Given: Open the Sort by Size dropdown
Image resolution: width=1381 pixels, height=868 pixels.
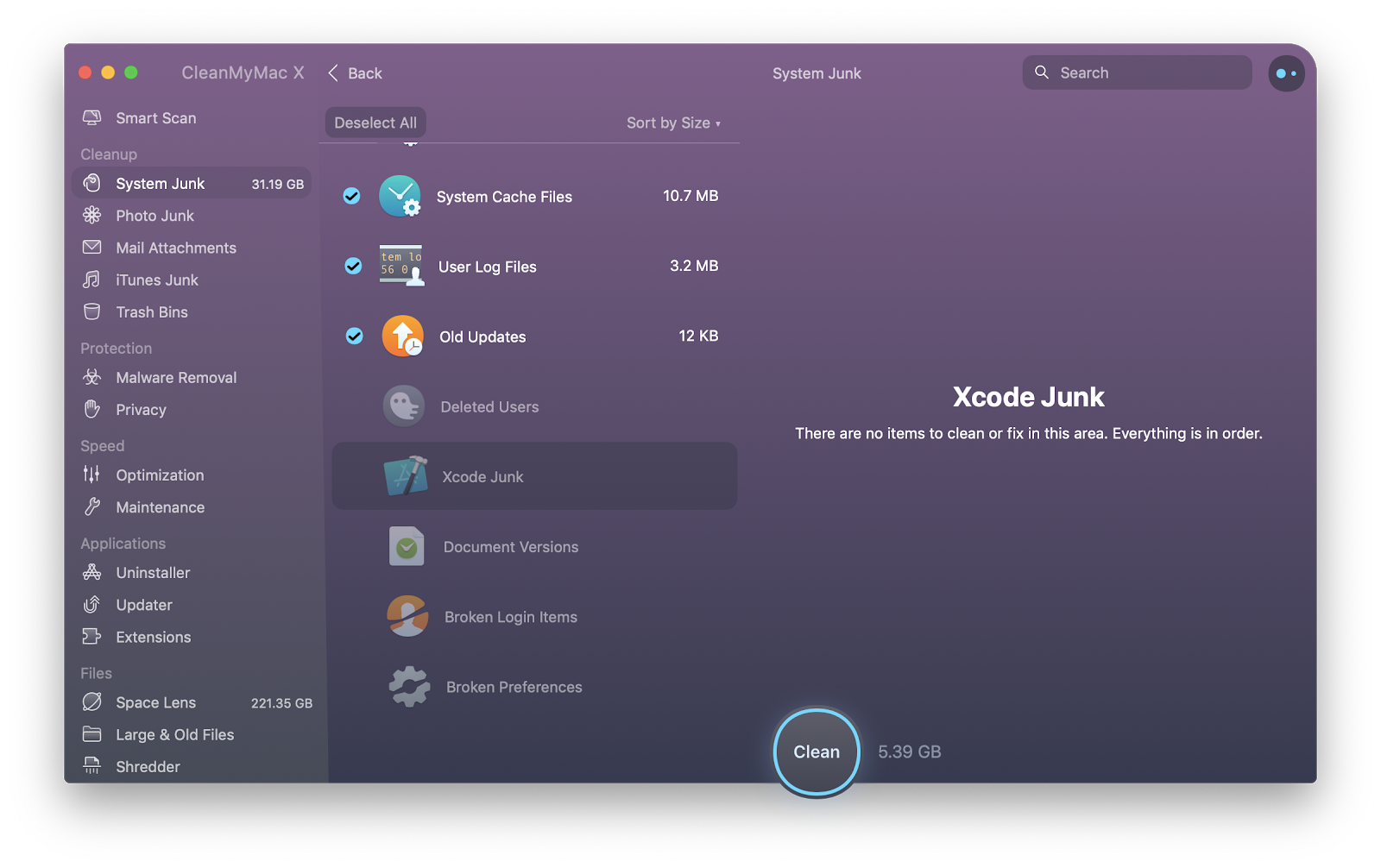Looking at the screenshot, I should click(673, 123).
